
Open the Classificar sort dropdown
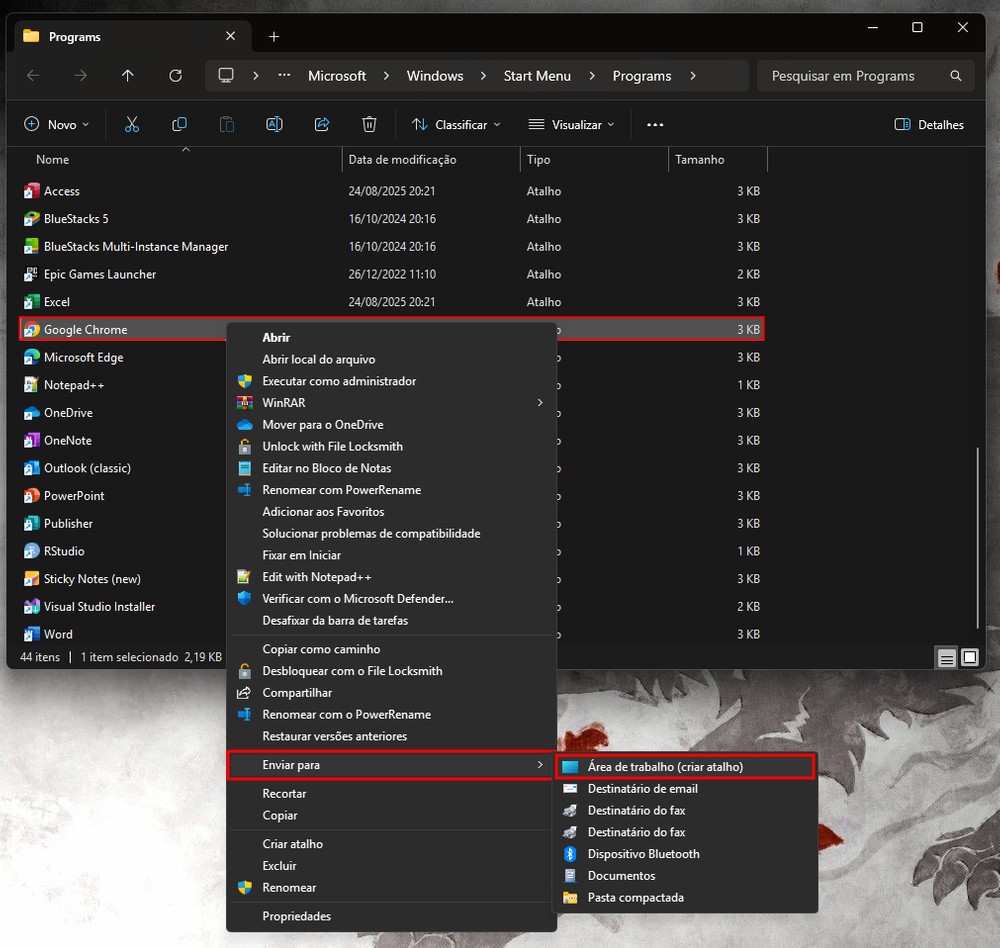[x=456, y=125]
